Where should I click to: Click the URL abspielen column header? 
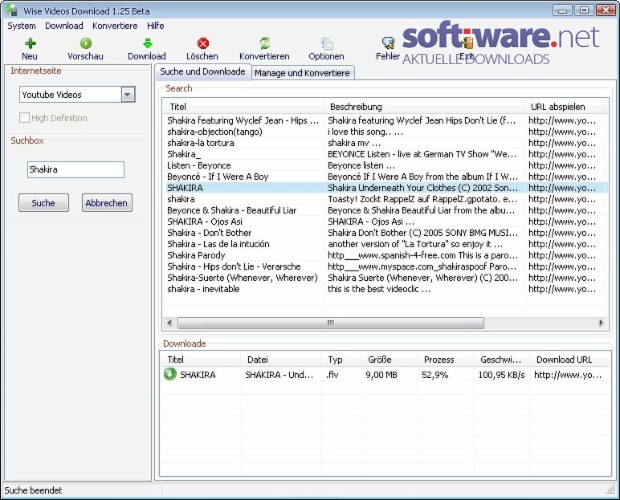point(564,106)
